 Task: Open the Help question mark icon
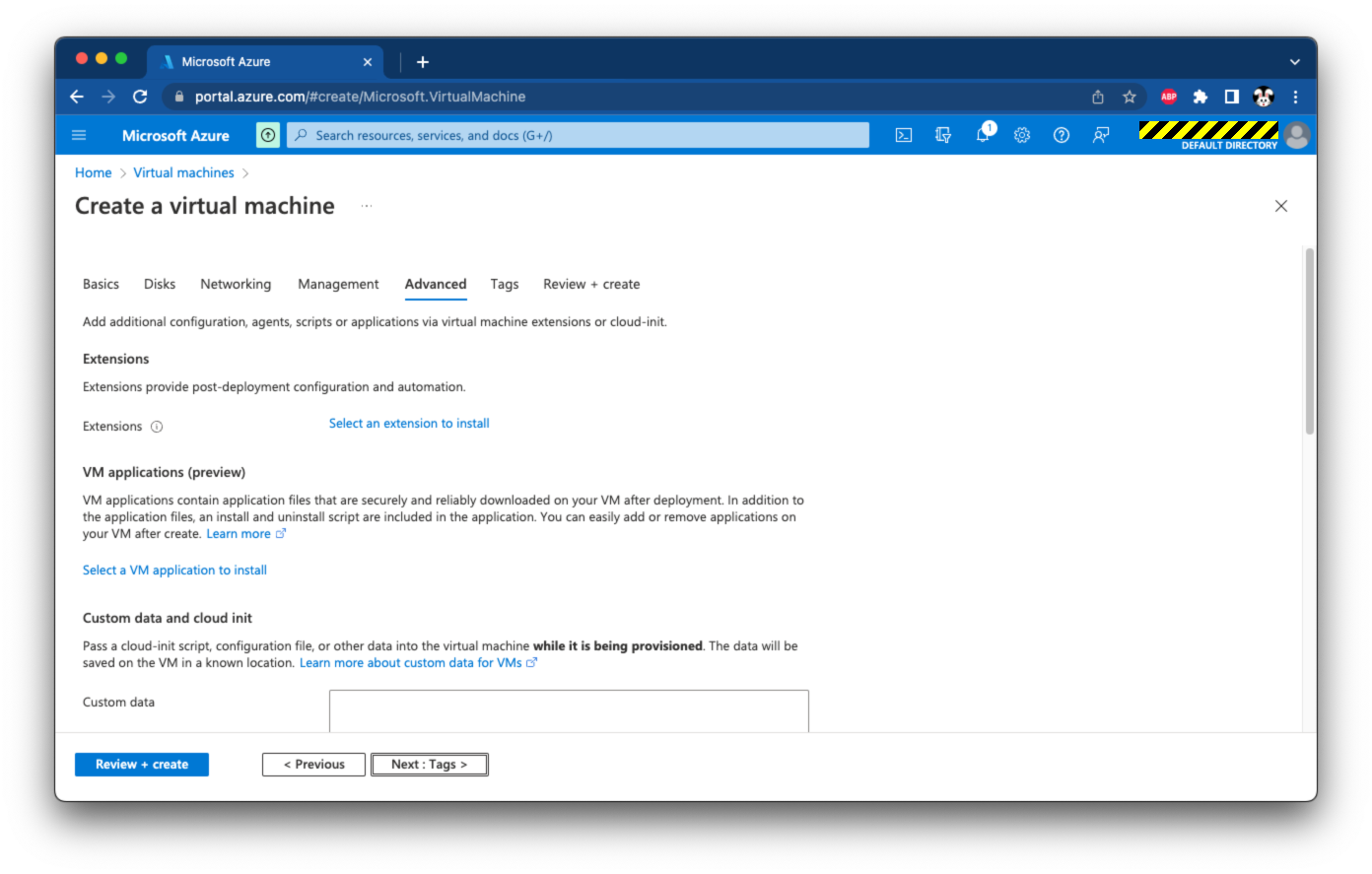(x=1062, y=135)
